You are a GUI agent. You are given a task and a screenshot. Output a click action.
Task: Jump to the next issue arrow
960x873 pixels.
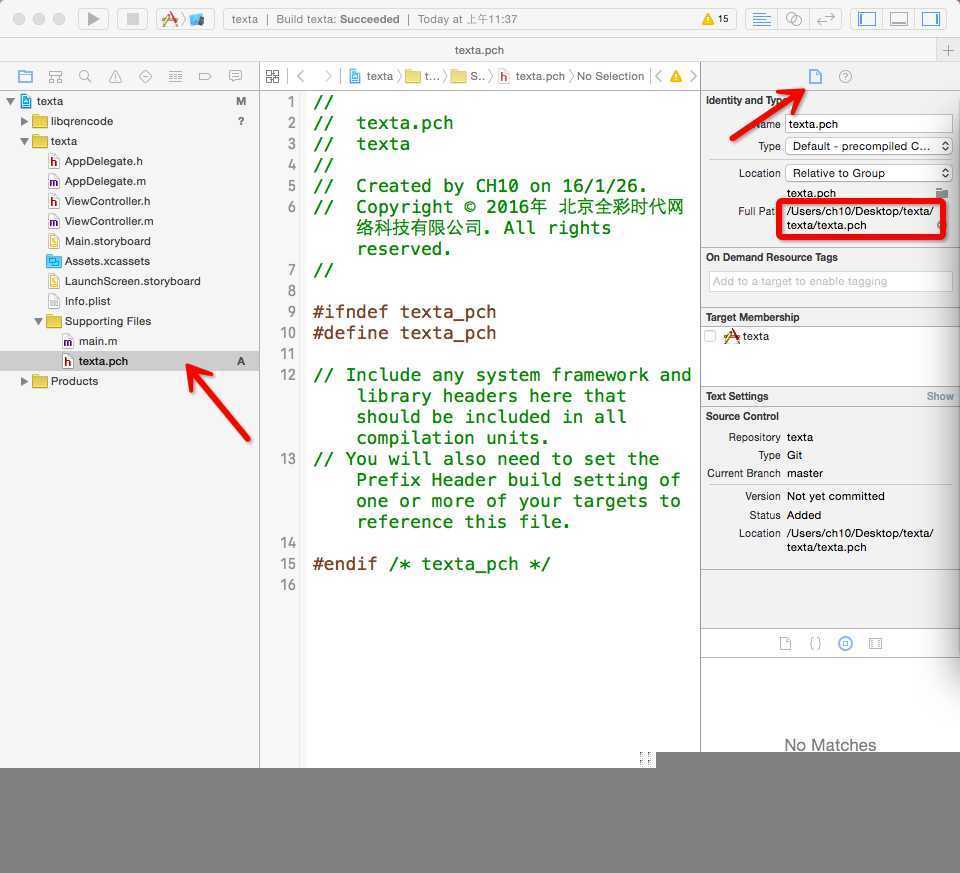(693, 77)
